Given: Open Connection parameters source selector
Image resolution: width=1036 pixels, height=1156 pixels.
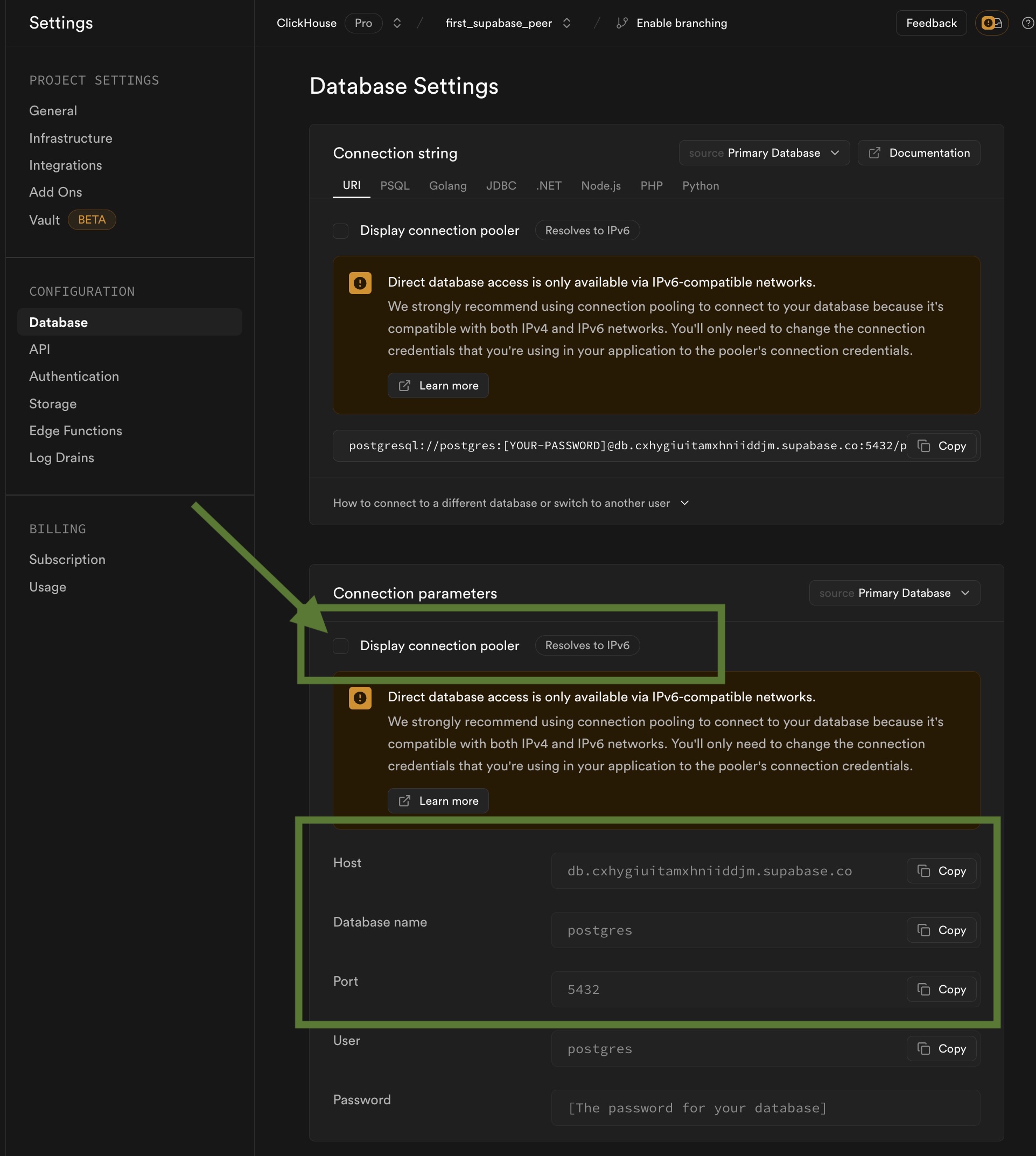Looking at the screenshot, I should pos(893,592).
